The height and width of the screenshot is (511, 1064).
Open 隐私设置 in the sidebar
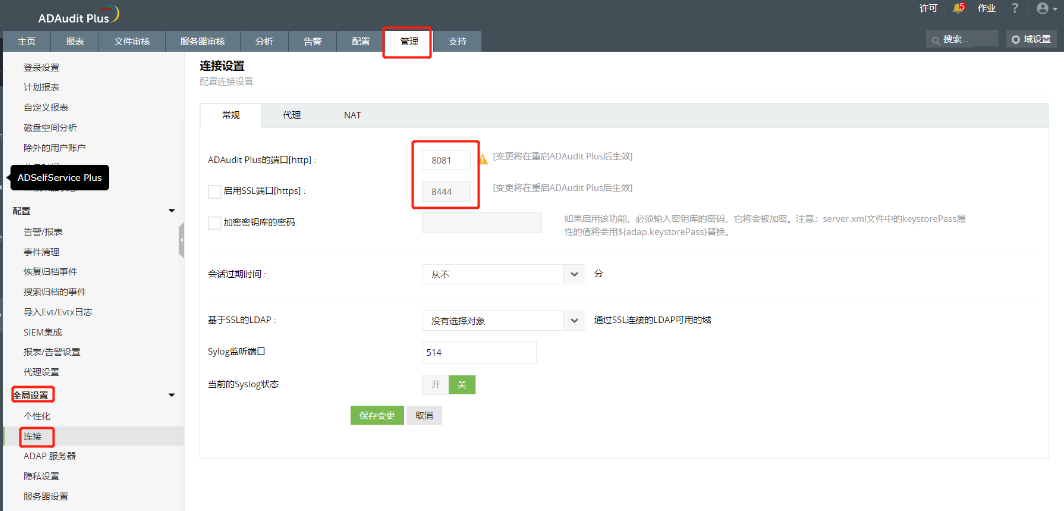[41, 476]
